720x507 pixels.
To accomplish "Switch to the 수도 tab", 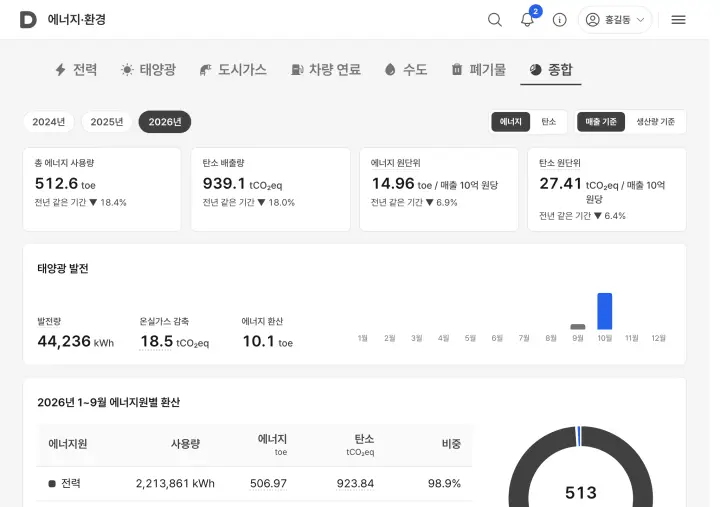I will point(406,70).
